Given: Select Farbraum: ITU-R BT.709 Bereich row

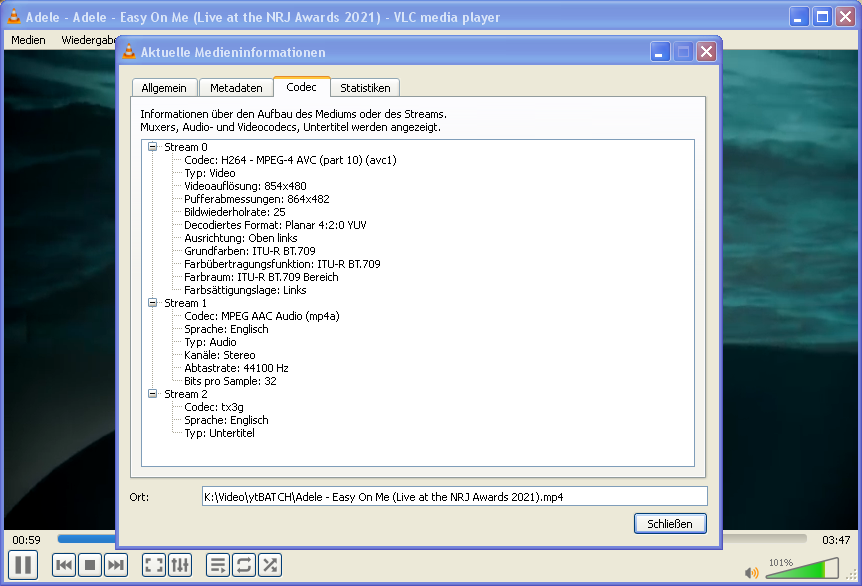Looking at the screenshot, I should pyautogui.click(x=261, y=277).
